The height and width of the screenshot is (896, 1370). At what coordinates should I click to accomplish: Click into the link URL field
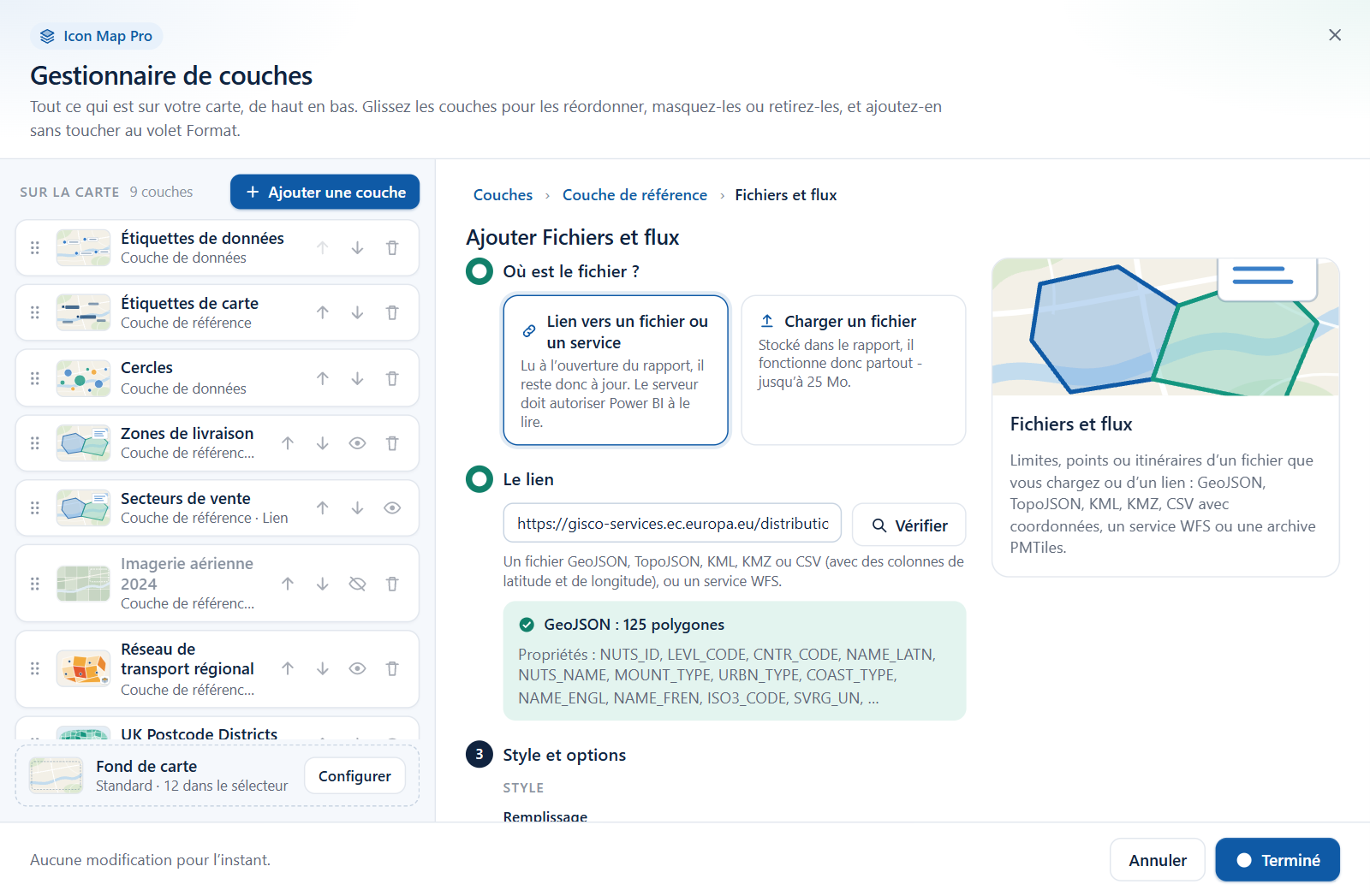(672, 524)
